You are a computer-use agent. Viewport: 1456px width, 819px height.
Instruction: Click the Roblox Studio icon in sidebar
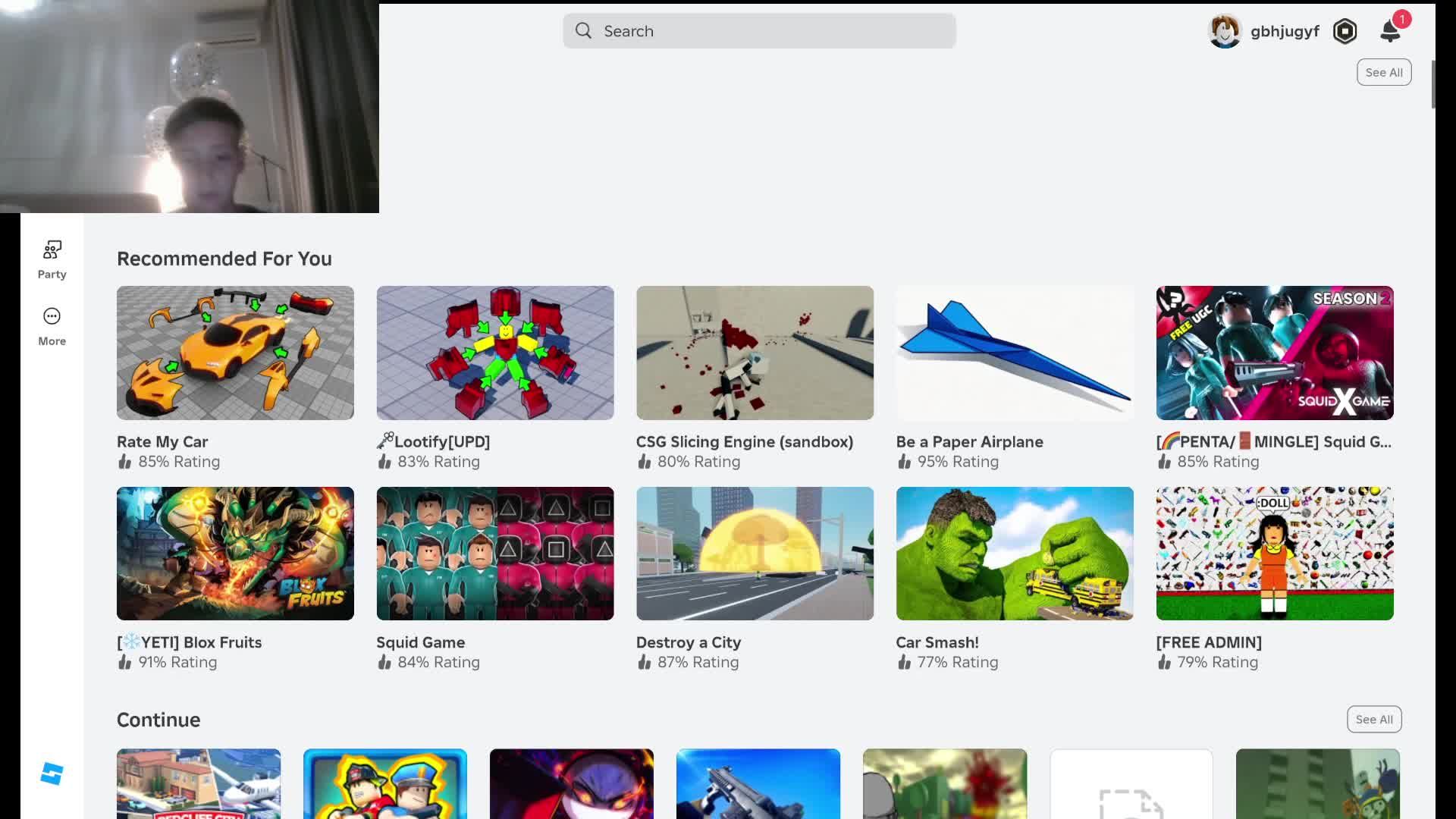click(52, 773)
